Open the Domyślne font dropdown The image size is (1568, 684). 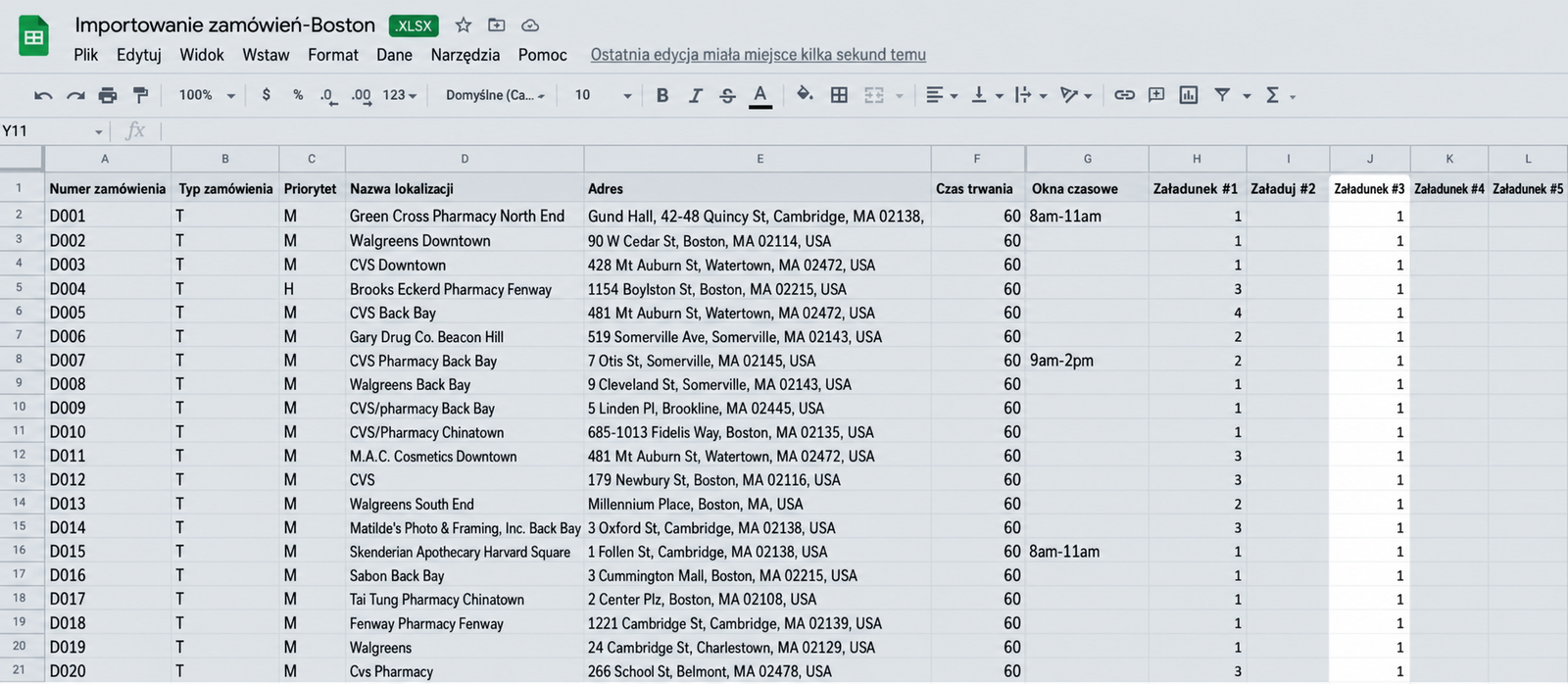[495, 95]
